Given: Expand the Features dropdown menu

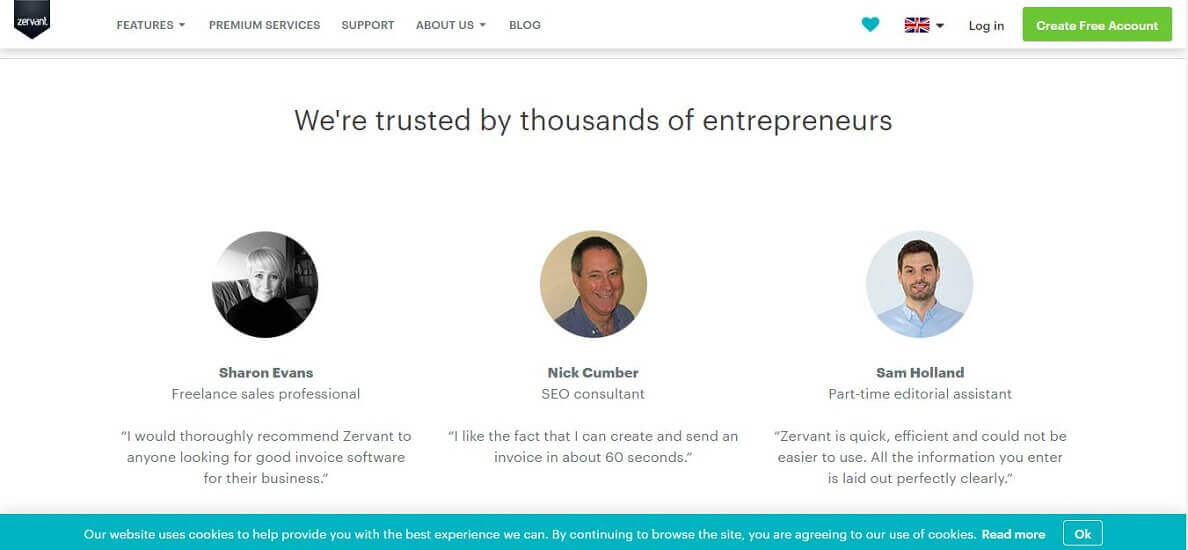Looking at the screenshot, I should click(150, 25).
